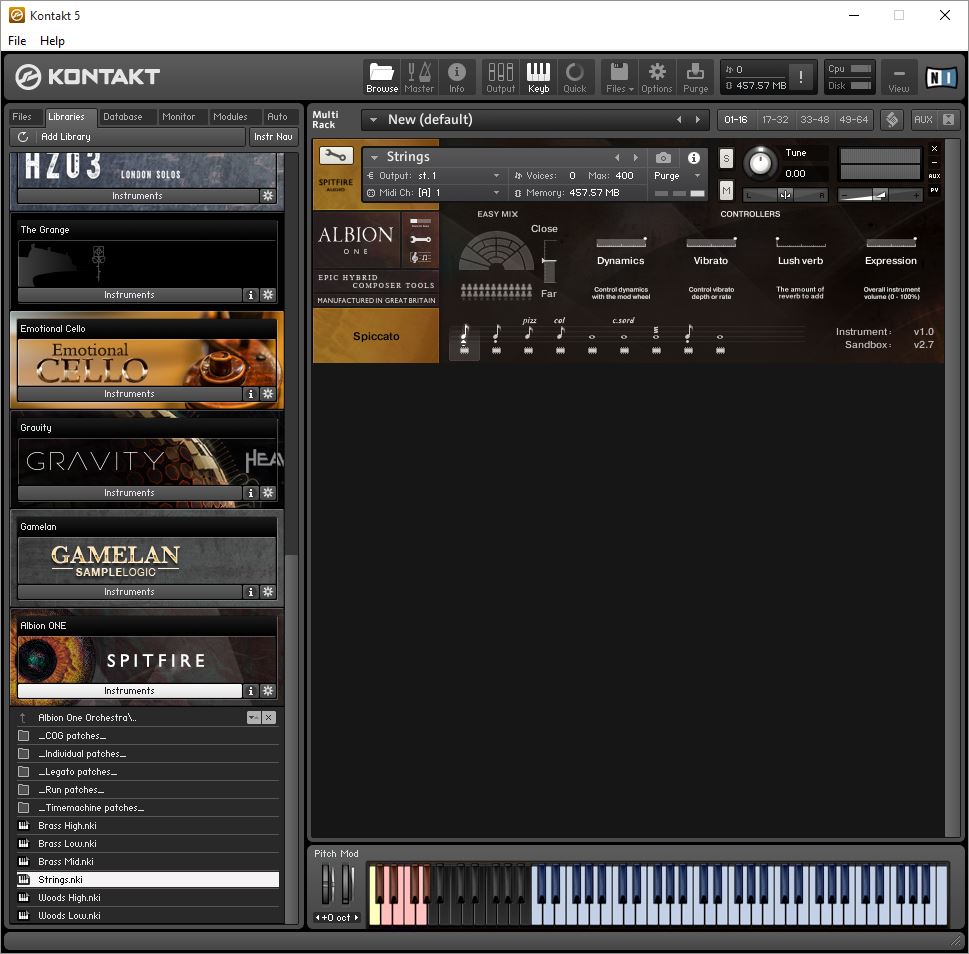This screenshot has height=954, width=969.
Task: Refresh the library list icon
Action: [x=23, y=137]
